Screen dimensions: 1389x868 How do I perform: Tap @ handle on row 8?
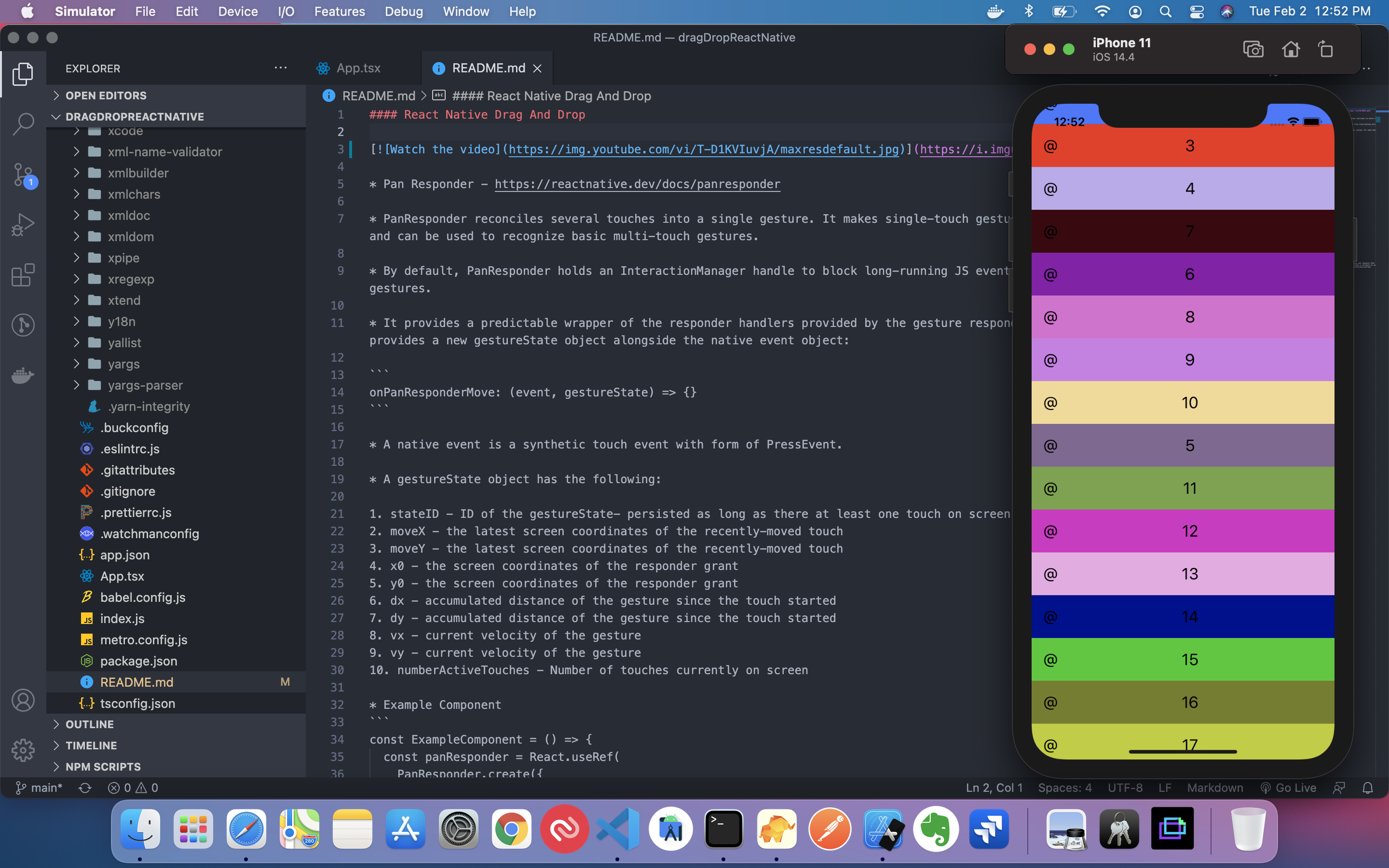pos(1050,317)
